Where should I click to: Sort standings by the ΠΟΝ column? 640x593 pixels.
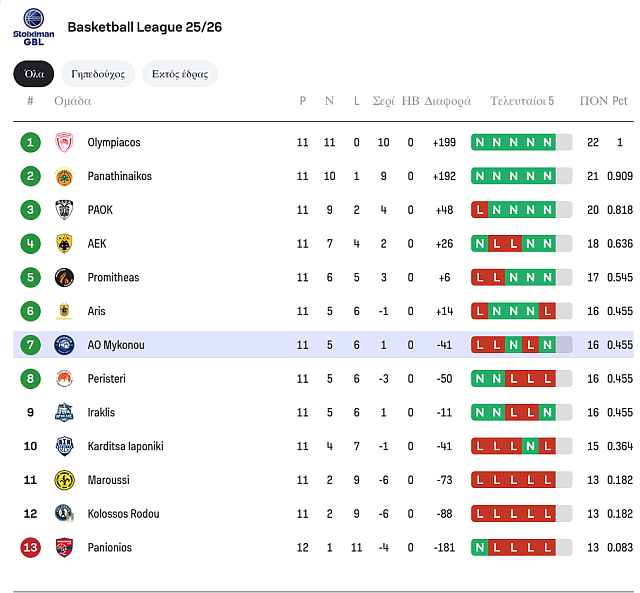tap(593, 101)
